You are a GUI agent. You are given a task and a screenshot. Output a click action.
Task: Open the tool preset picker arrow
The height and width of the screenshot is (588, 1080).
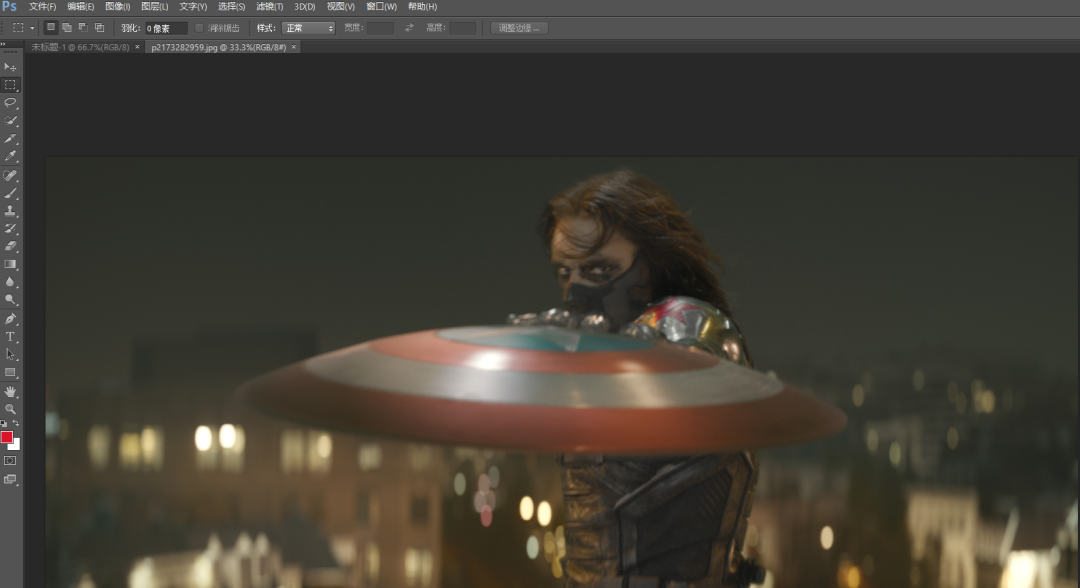click(32, 28)
